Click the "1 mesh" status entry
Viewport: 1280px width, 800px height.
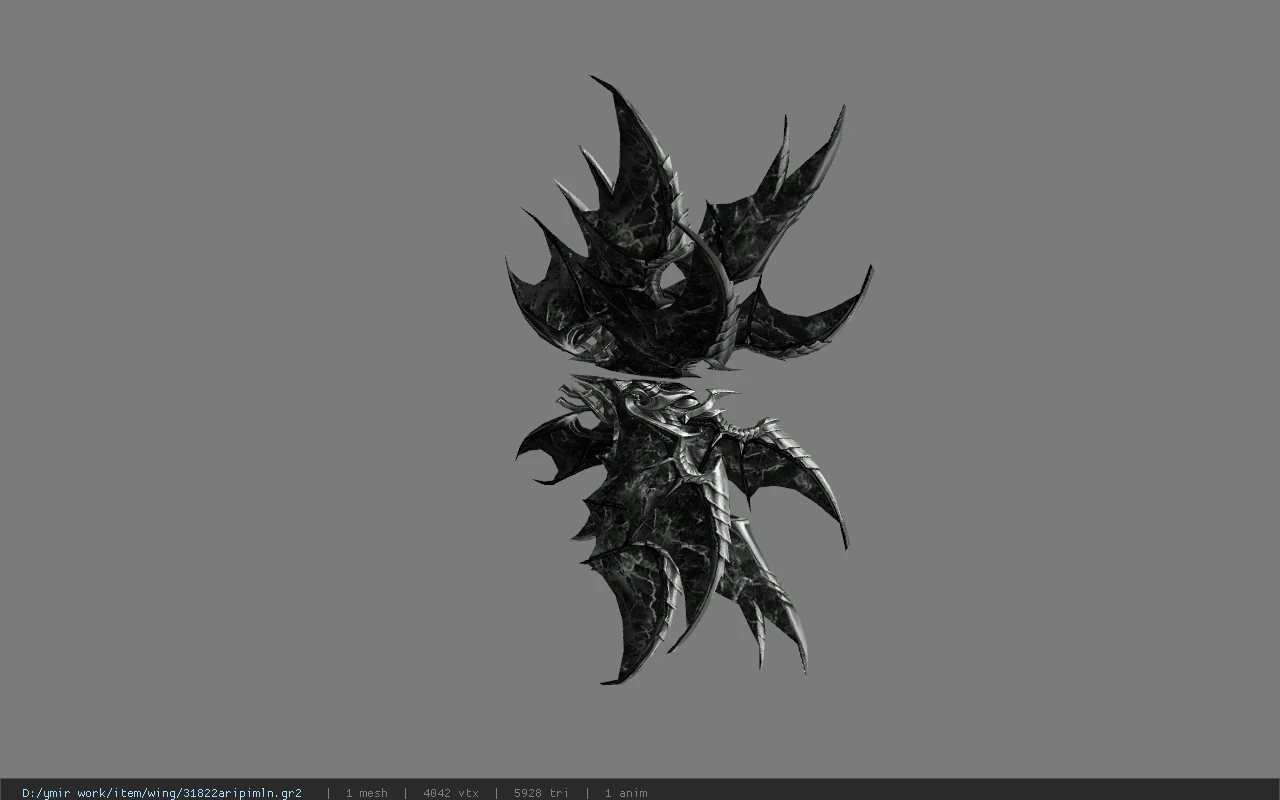click(366, 793)
